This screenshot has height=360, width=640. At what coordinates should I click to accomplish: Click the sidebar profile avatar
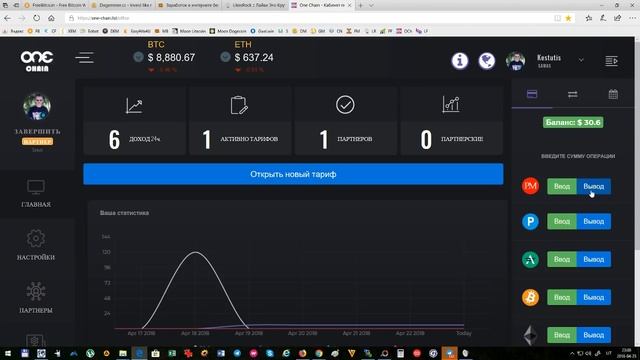click(x=37, y=107)
